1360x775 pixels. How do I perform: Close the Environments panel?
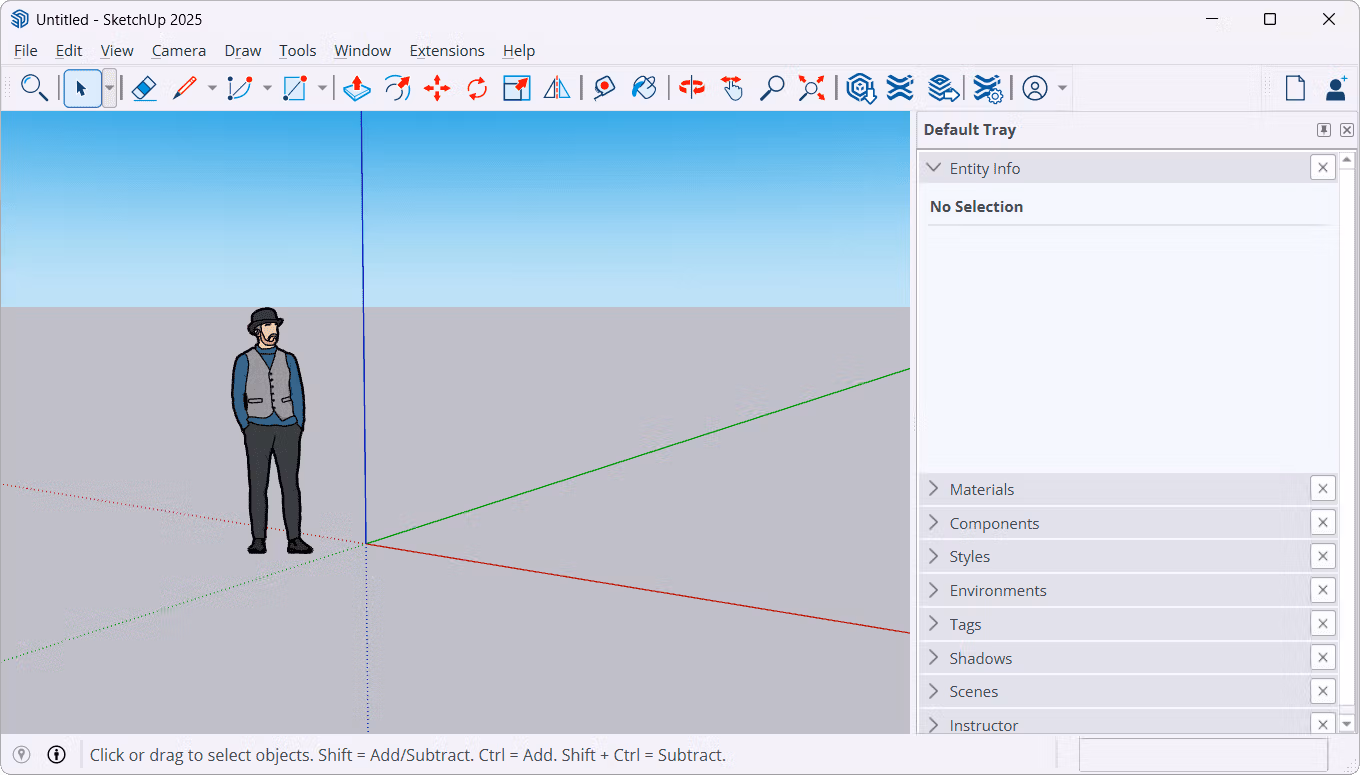(1323, 590)
